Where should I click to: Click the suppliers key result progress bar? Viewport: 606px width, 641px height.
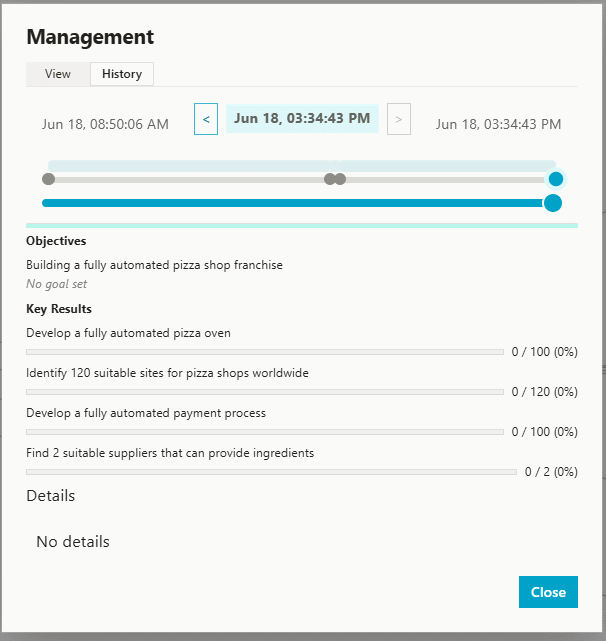(265, 472)
